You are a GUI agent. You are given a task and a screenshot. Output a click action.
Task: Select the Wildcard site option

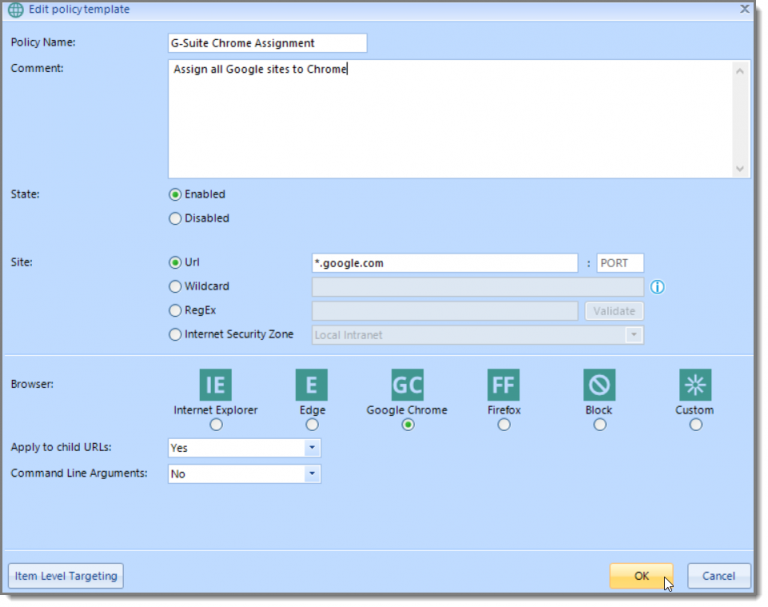(176, 287)
